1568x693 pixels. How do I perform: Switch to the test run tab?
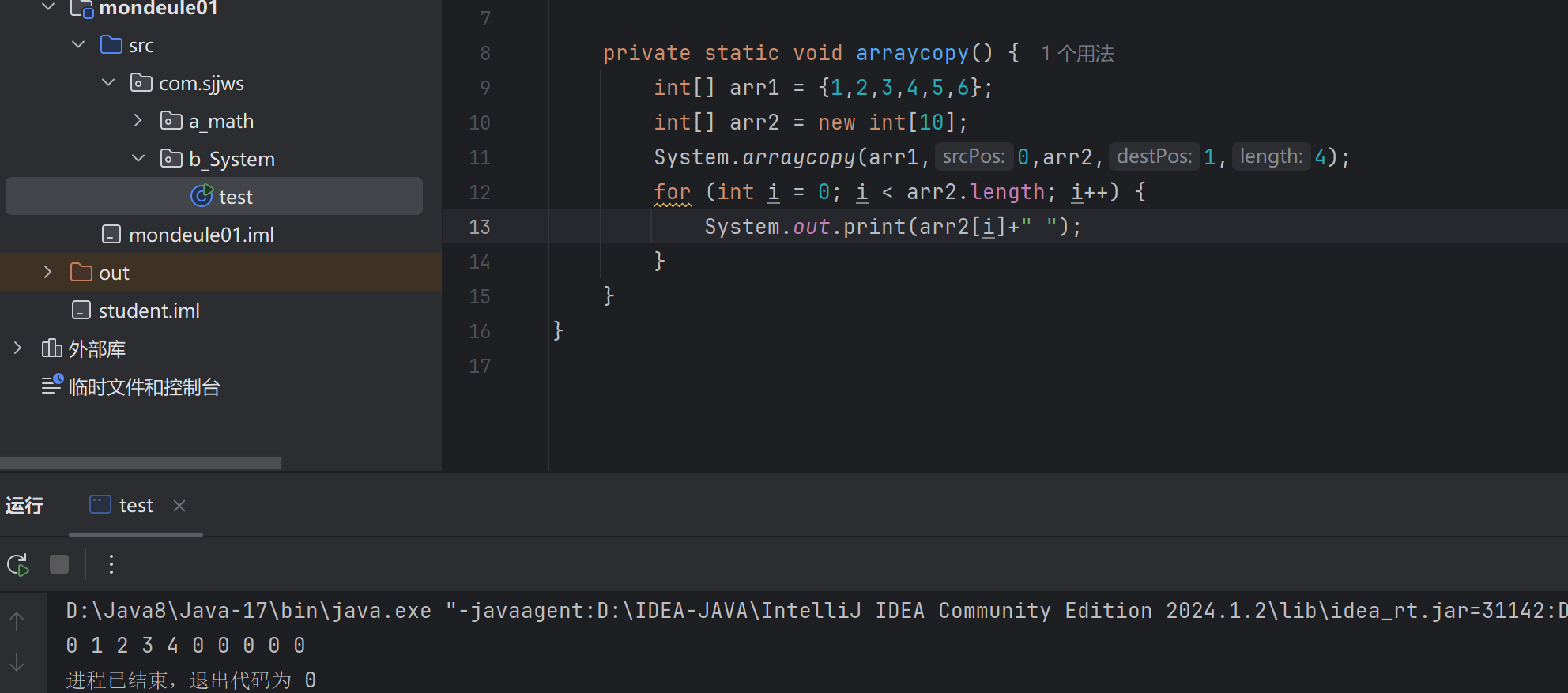click(x=135, y=506)
